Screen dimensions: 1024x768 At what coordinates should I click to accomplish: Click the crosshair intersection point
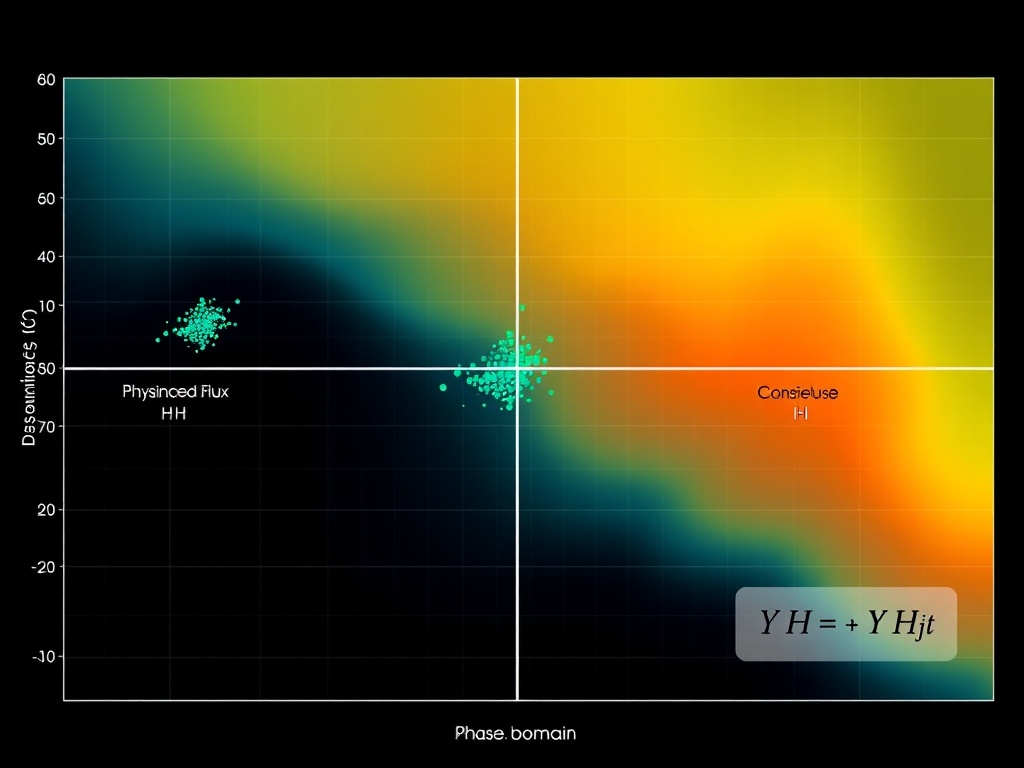pyautogui.click(x=517, y=368)
